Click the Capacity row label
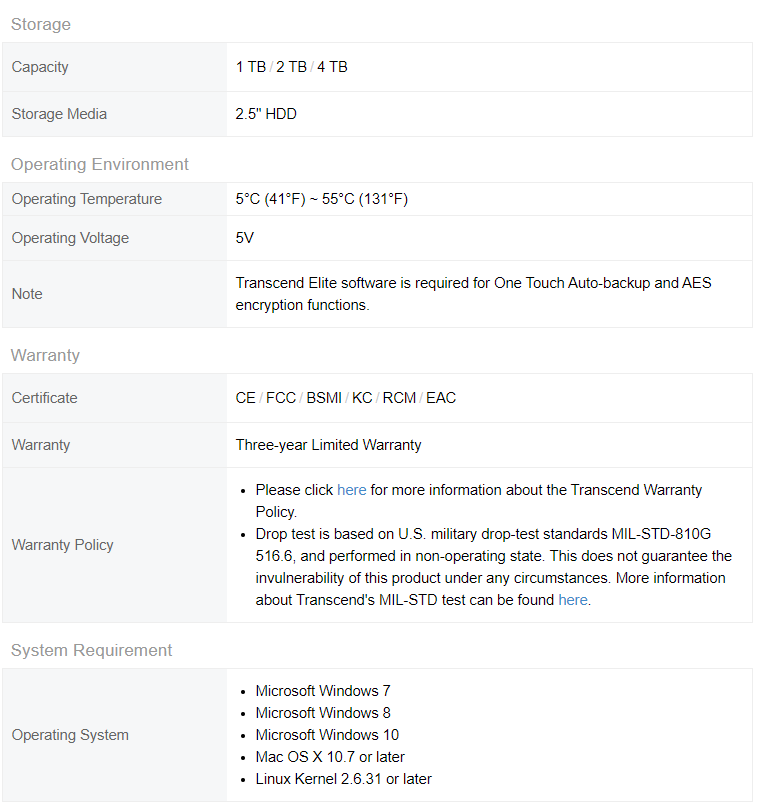The image size is (757, 807). (x=40, y=67)
